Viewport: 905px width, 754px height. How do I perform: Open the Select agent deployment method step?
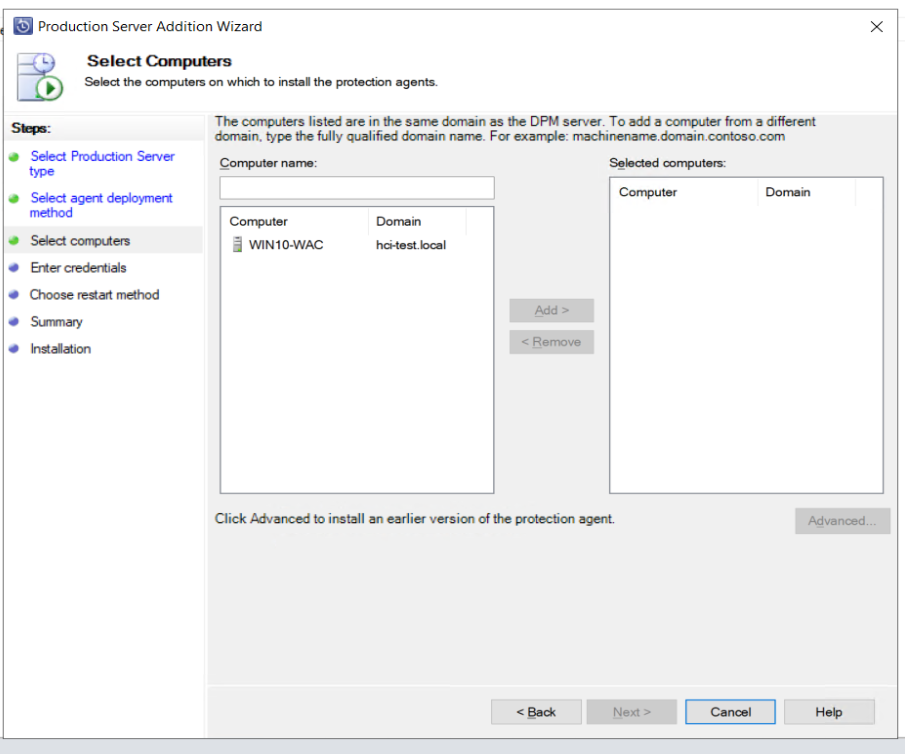(x=99, y=205)
